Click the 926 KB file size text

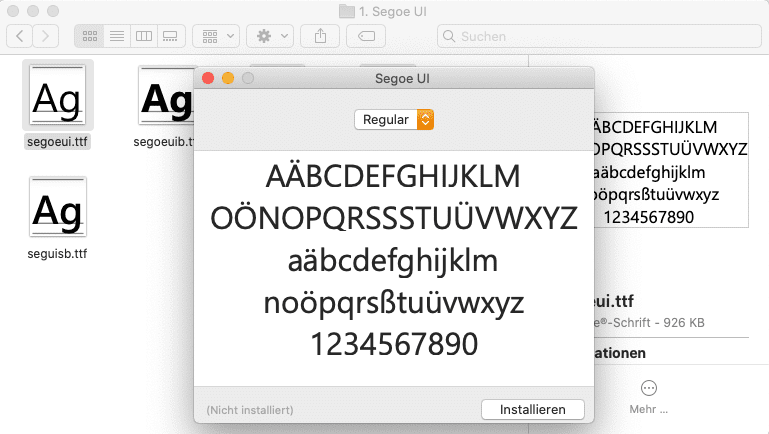pos(684,323)
